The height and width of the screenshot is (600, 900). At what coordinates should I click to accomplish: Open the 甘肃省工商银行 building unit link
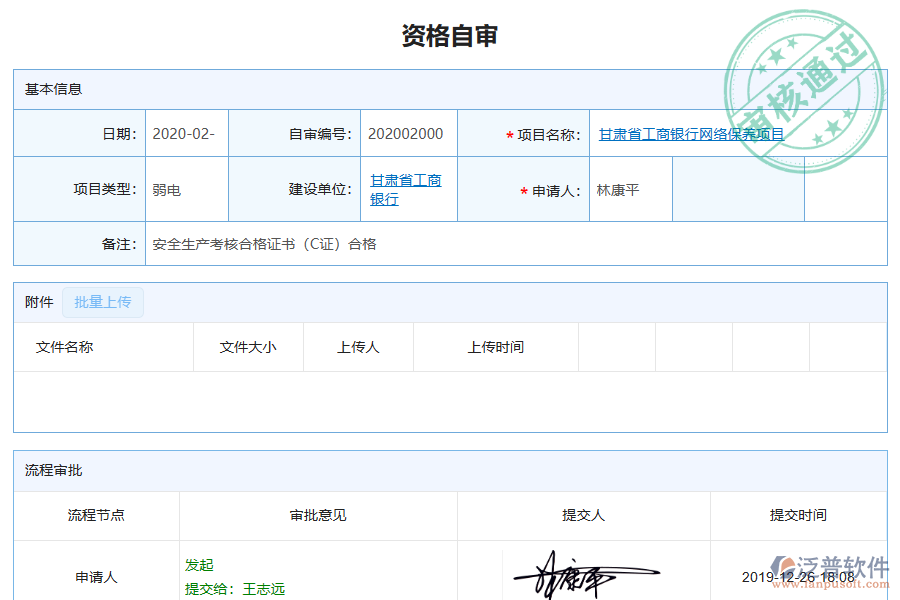404,188
